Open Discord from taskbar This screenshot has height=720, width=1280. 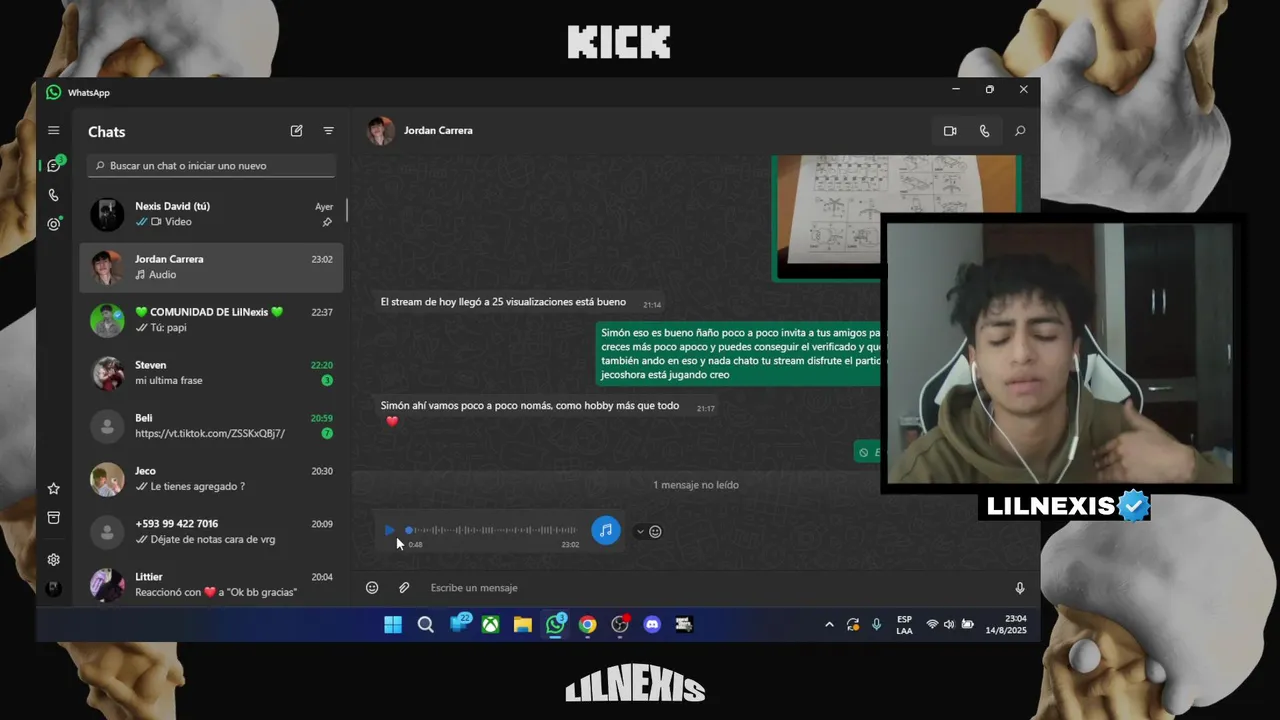[x=652, y=625]
